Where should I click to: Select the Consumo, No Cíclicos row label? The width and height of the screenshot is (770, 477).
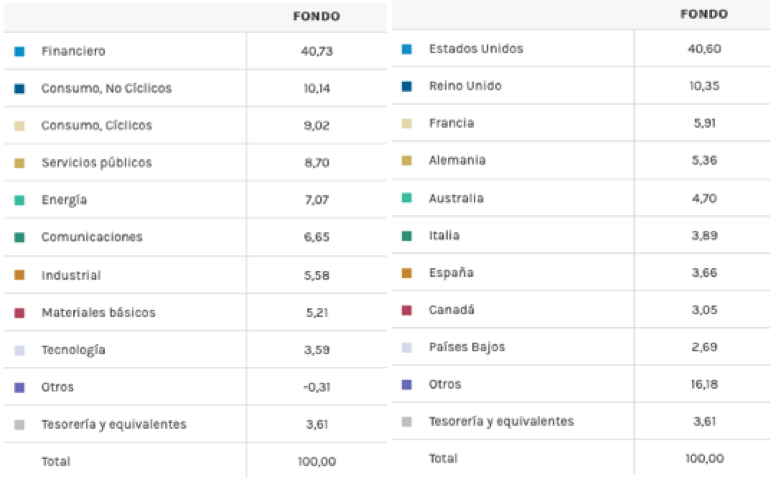pyautogui.click(x=106, y=88)
